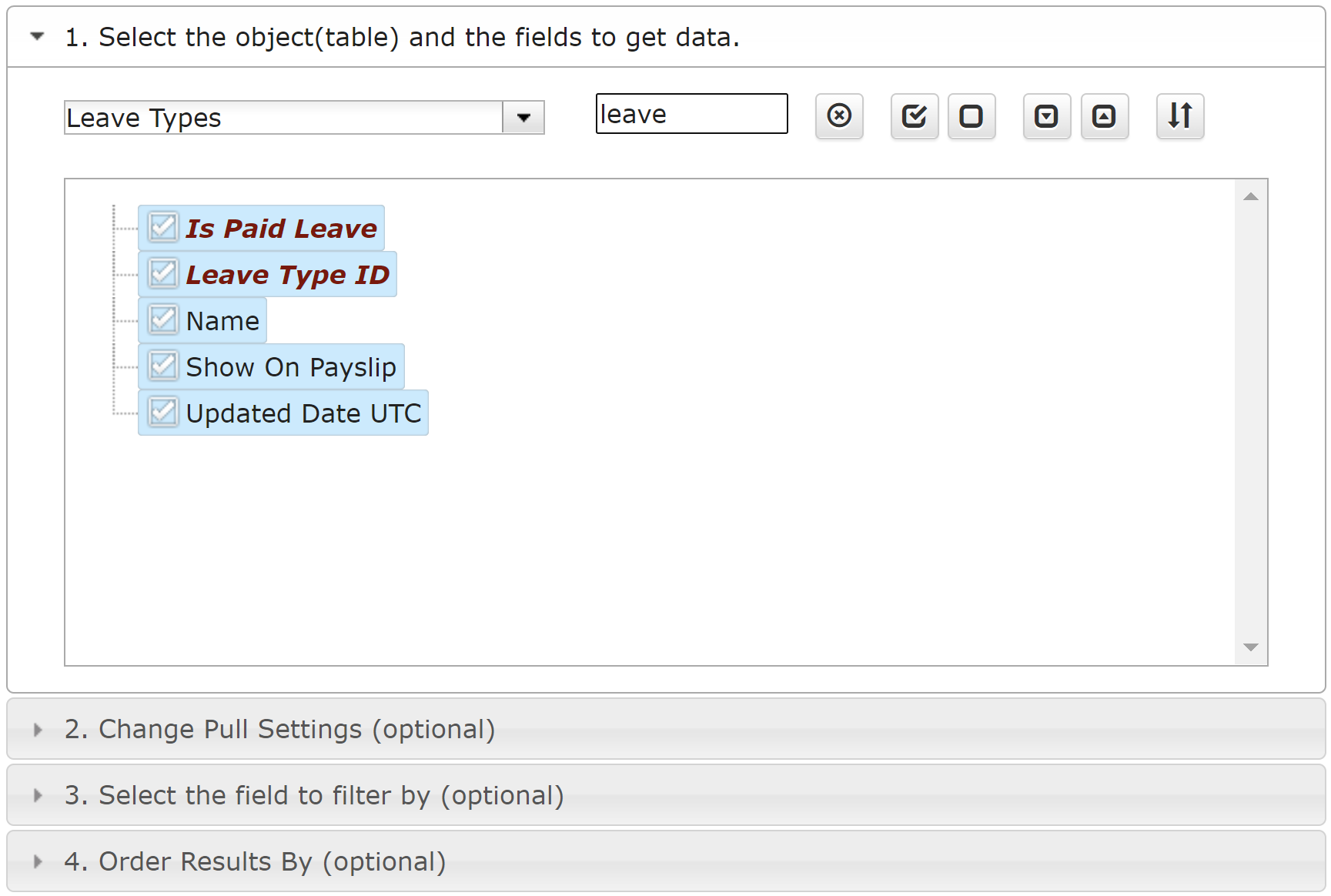This screenshot has height=896, width=1331.
Task: Select the Show On Payslip label
Action: (291, 367)
